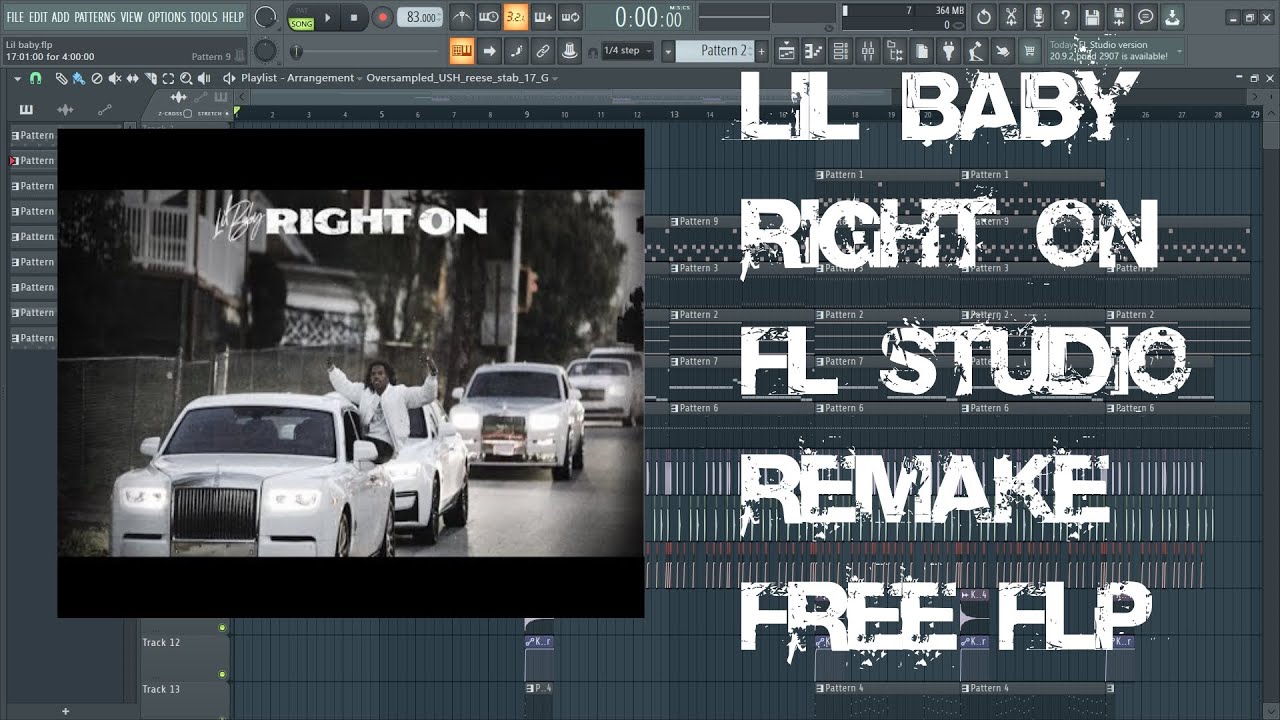The image size is (1280, 720).
Task: Open help question mark icon
Action: [x=1065, y=17]
